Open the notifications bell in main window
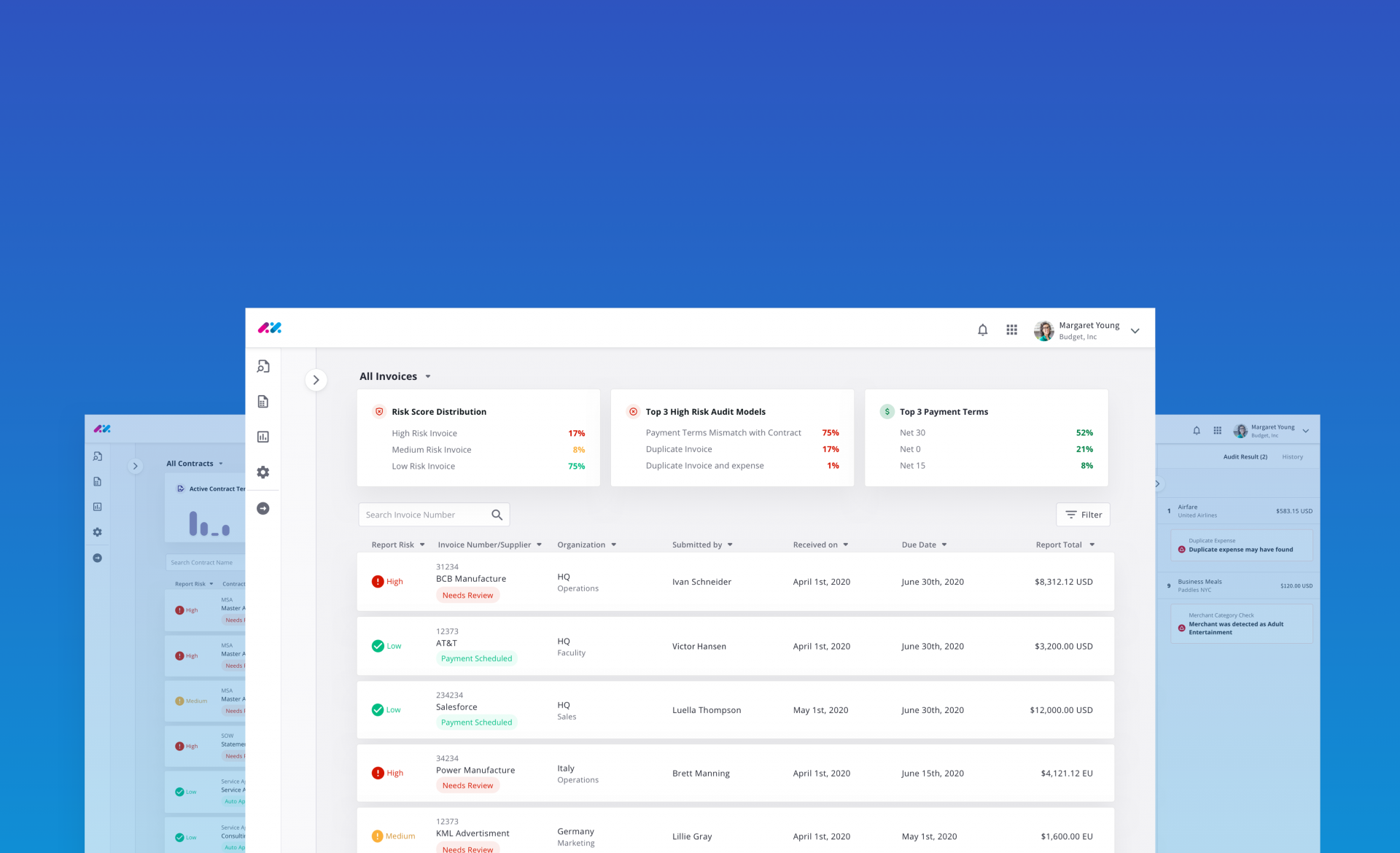Image resolution: width=1400 pixels, height=853 pixels. coord(982,330)
